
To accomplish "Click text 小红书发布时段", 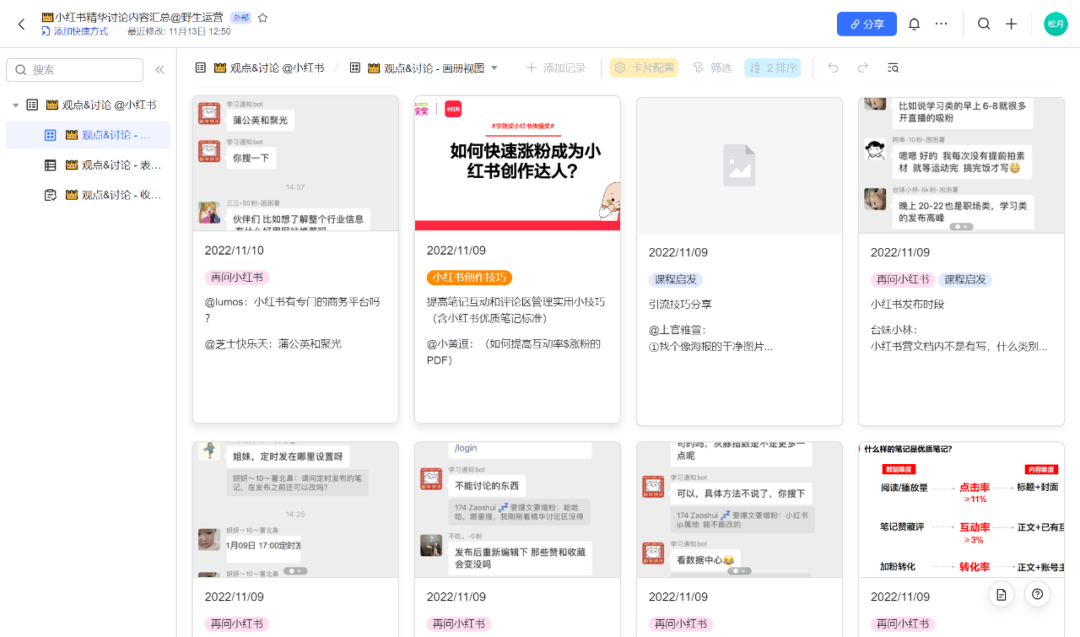I will click(907, 304).
